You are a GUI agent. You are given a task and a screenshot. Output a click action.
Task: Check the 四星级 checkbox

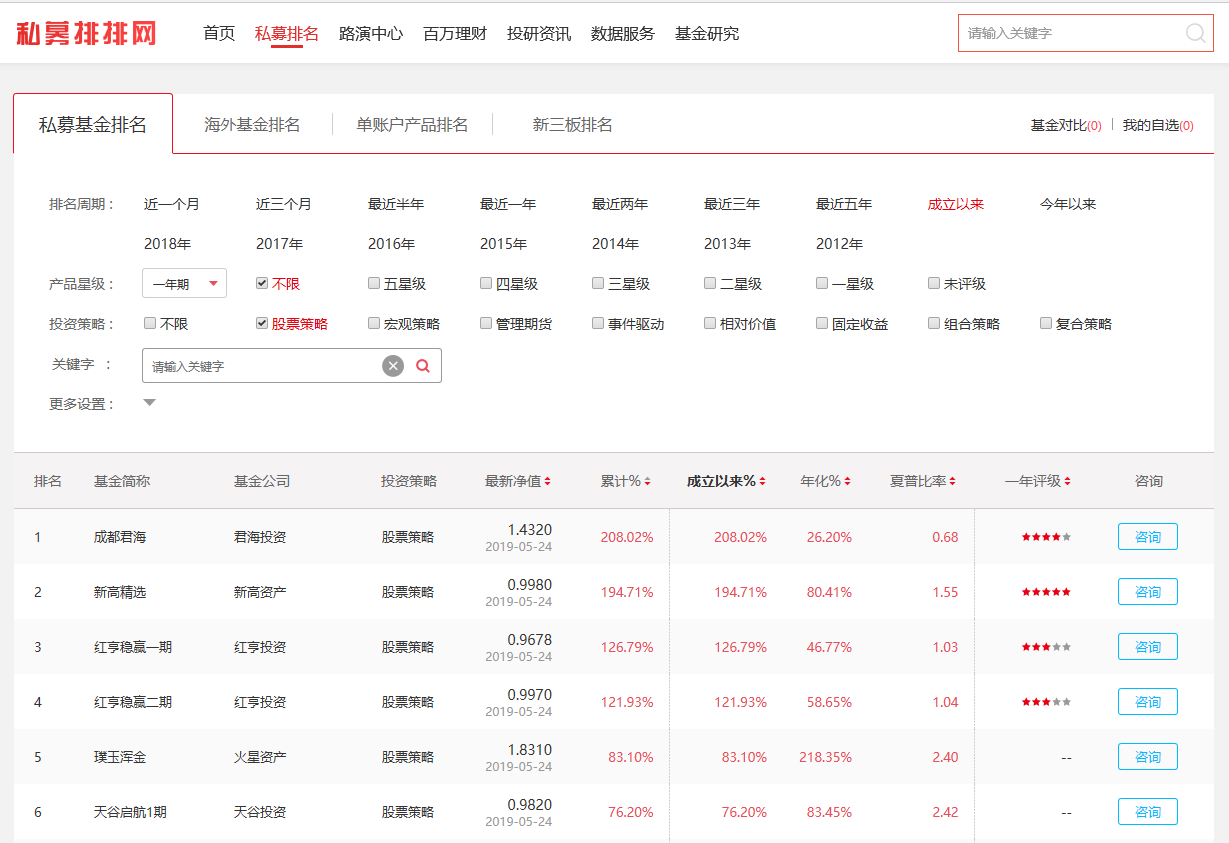click(x=486, y=283)
